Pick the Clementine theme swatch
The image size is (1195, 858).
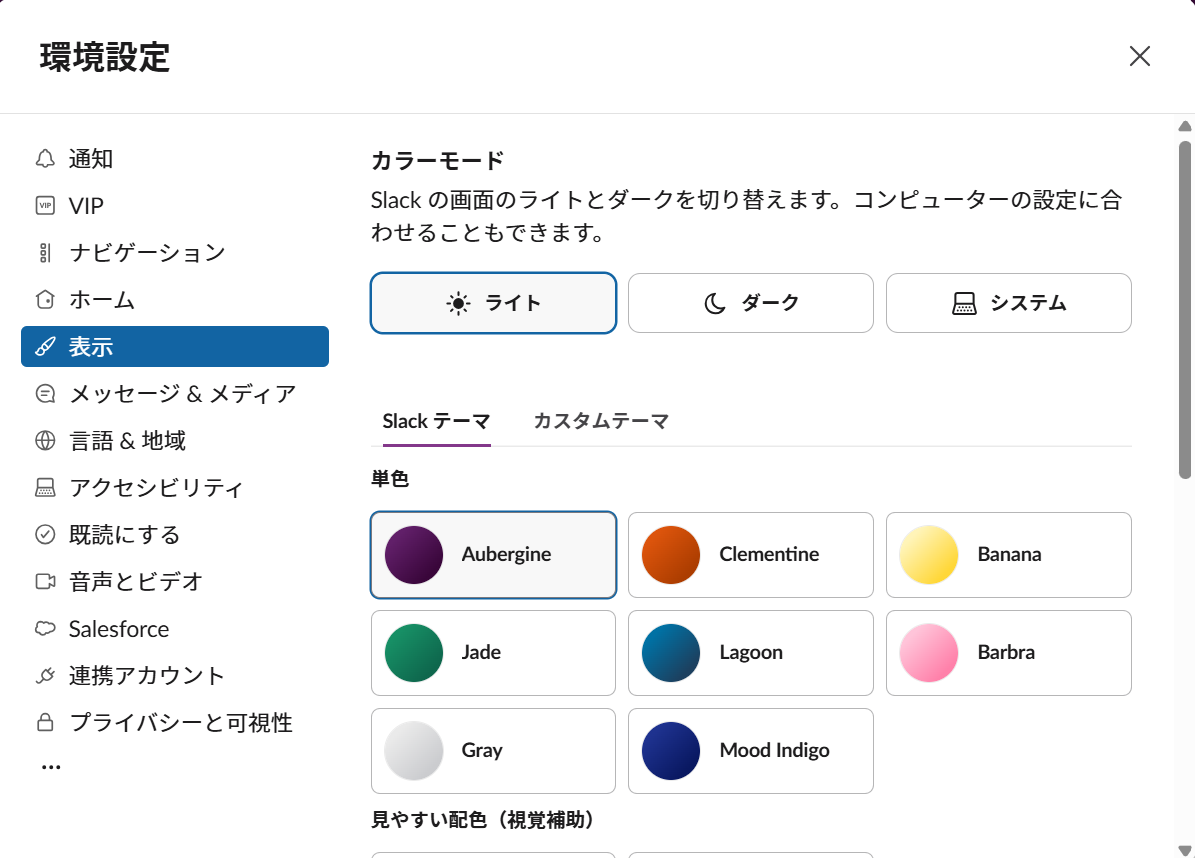point(750,555)
